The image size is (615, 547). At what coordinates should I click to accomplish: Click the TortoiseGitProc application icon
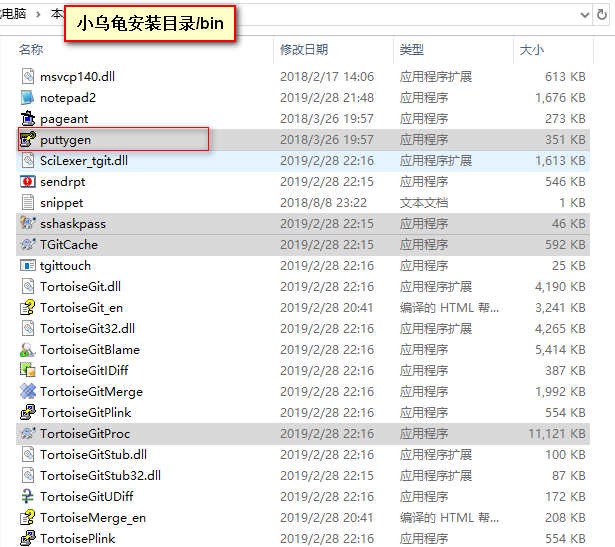(27, 433)
